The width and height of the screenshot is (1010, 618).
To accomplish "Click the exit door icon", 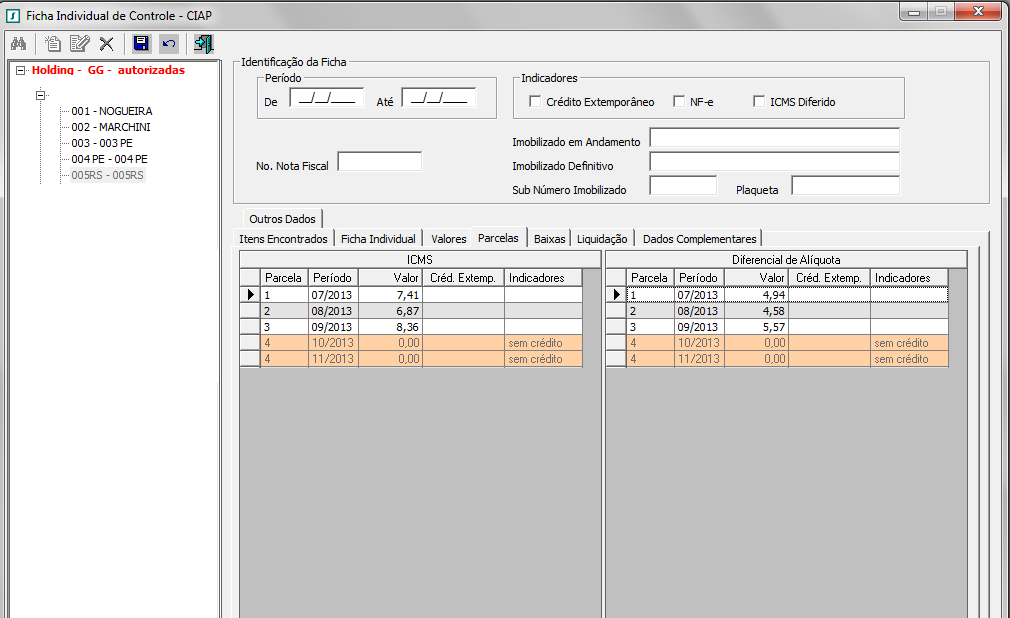I will 203,44.
